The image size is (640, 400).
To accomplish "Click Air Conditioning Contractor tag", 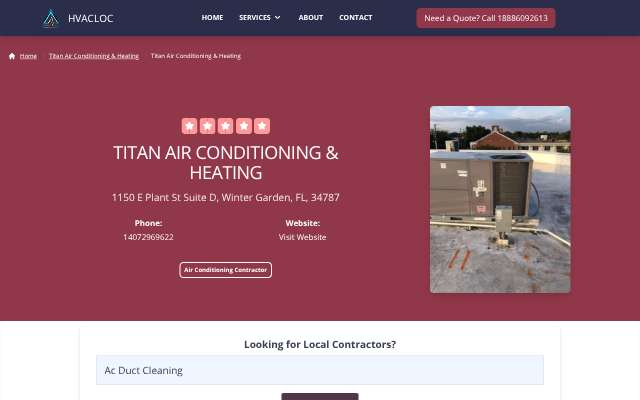I will (226, 270).
